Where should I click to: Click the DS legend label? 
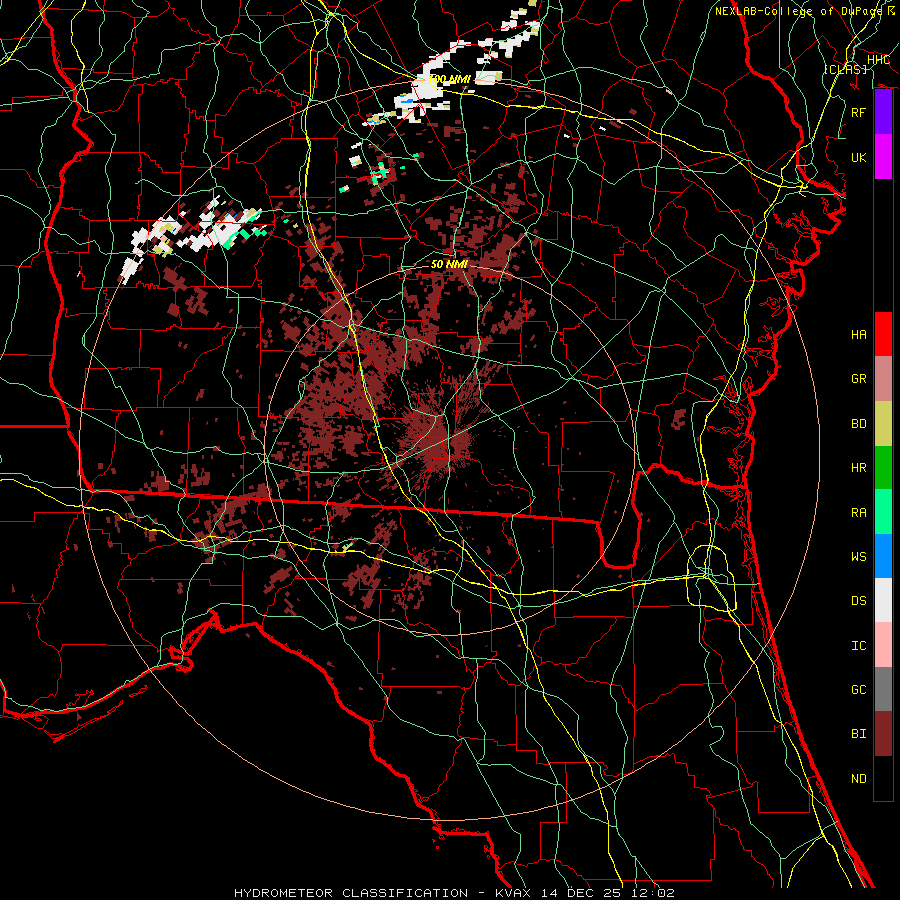click(859, 600)
